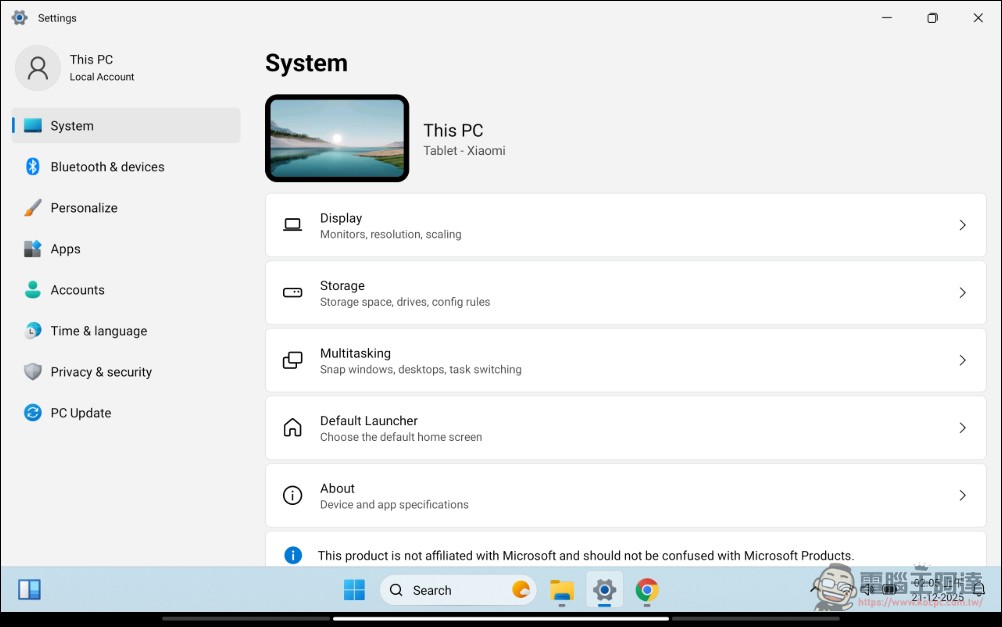Viewport: 1002px width, 627px height.
Task: Select Apps in the sidebar
Action: (65, 249)
